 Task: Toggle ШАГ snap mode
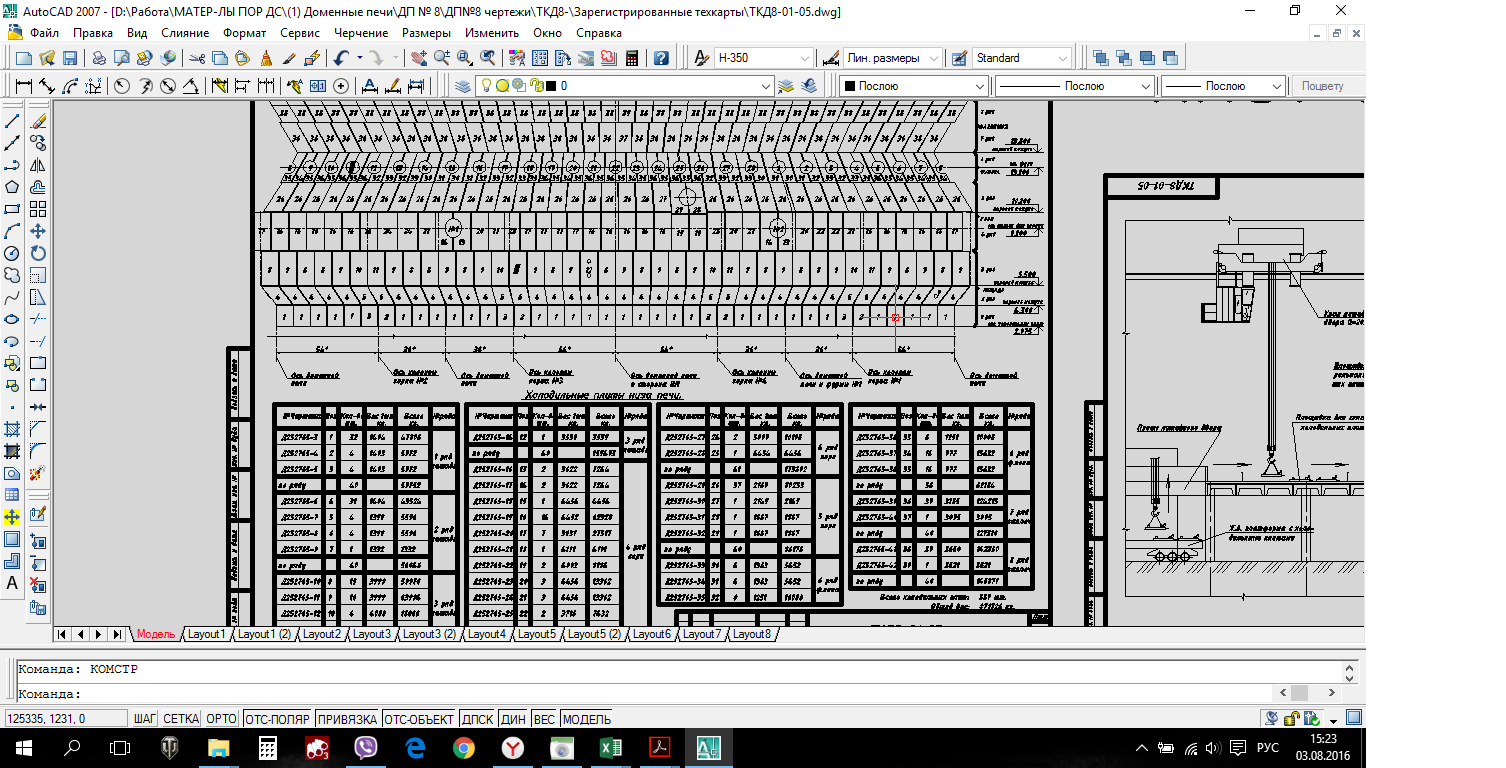coord(145,719)
